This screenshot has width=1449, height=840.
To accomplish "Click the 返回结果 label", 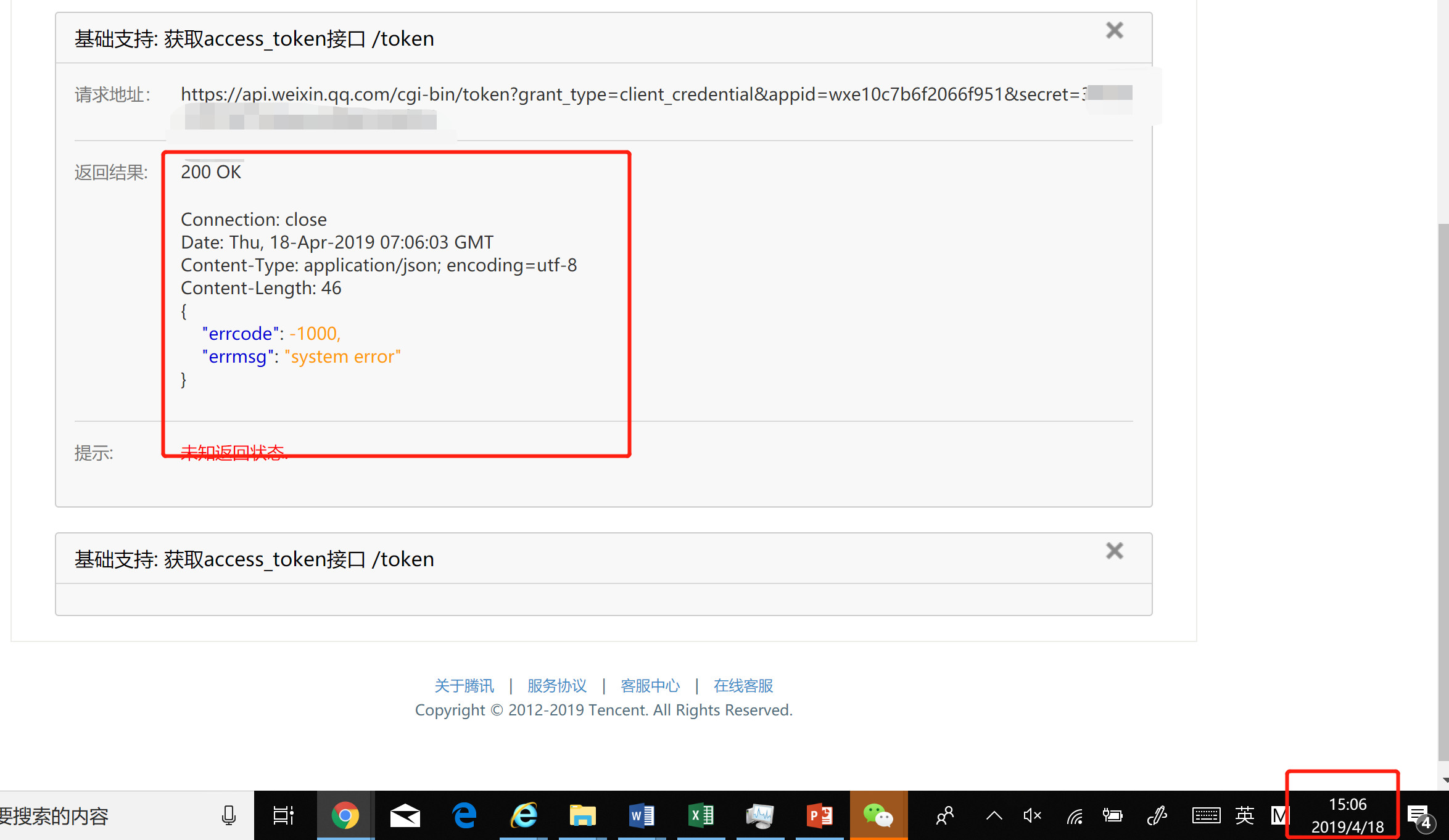I will click(x=111, y=173).
